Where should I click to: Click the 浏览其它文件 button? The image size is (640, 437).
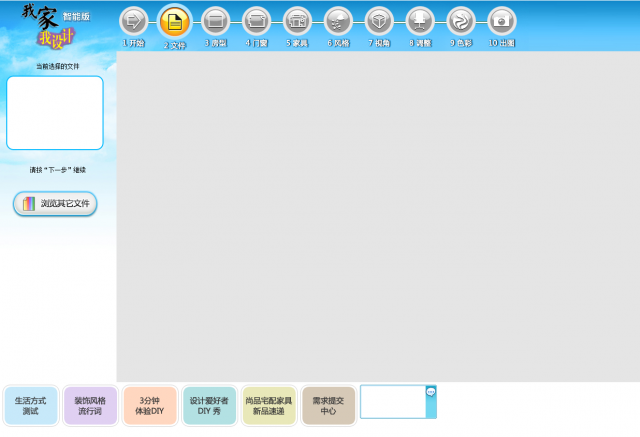click(x=55, y=204)
